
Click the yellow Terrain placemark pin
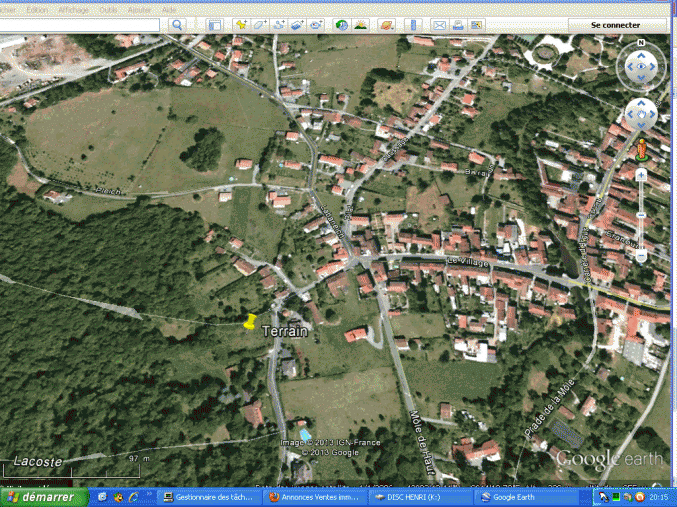[x=249, y=320]
